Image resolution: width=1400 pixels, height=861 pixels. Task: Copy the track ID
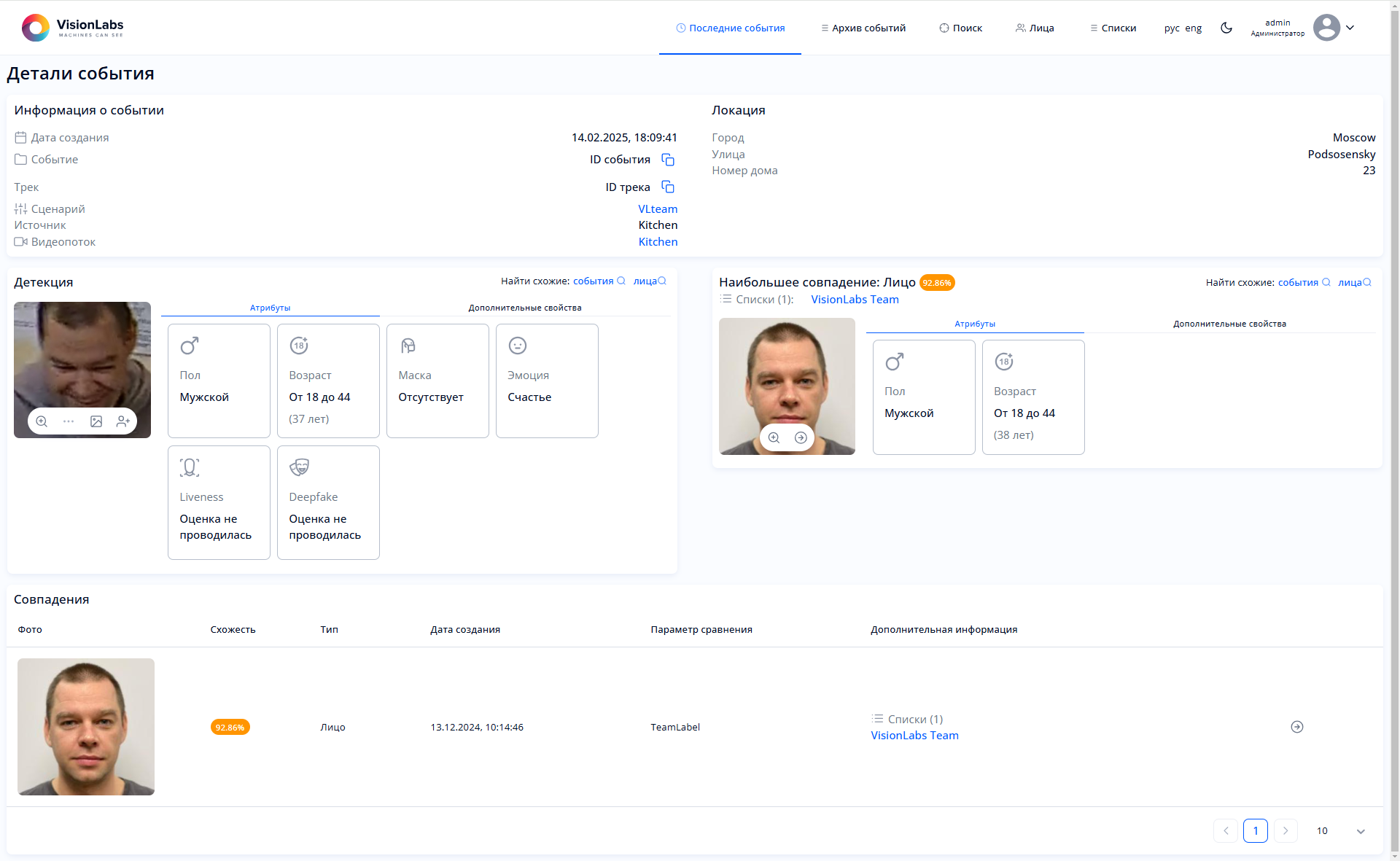click(x=667, y=187)
